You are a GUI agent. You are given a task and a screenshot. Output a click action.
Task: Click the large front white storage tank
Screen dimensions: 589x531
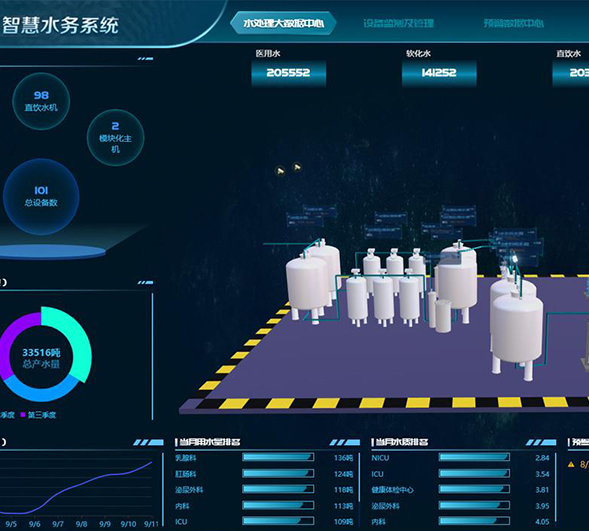click(x=516, y=334)
